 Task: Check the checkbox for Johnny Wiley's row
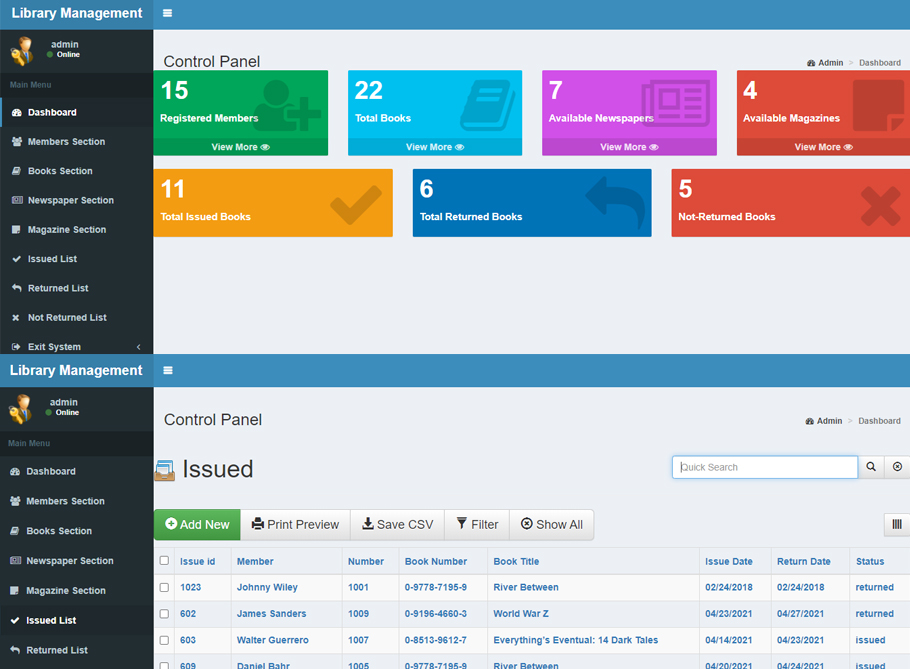pos(165,587)
